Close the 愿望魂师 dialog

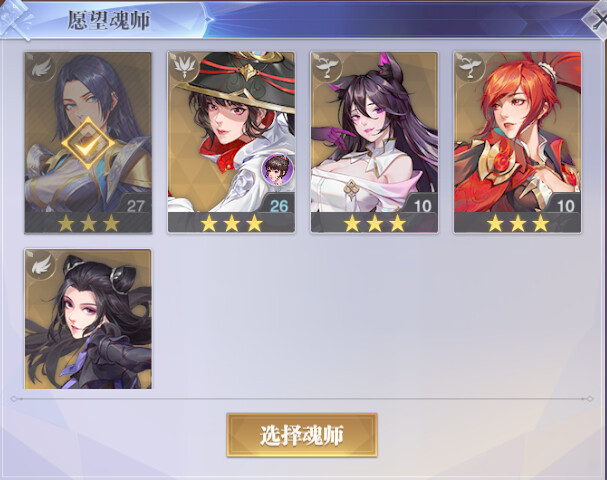click(597, 20)
